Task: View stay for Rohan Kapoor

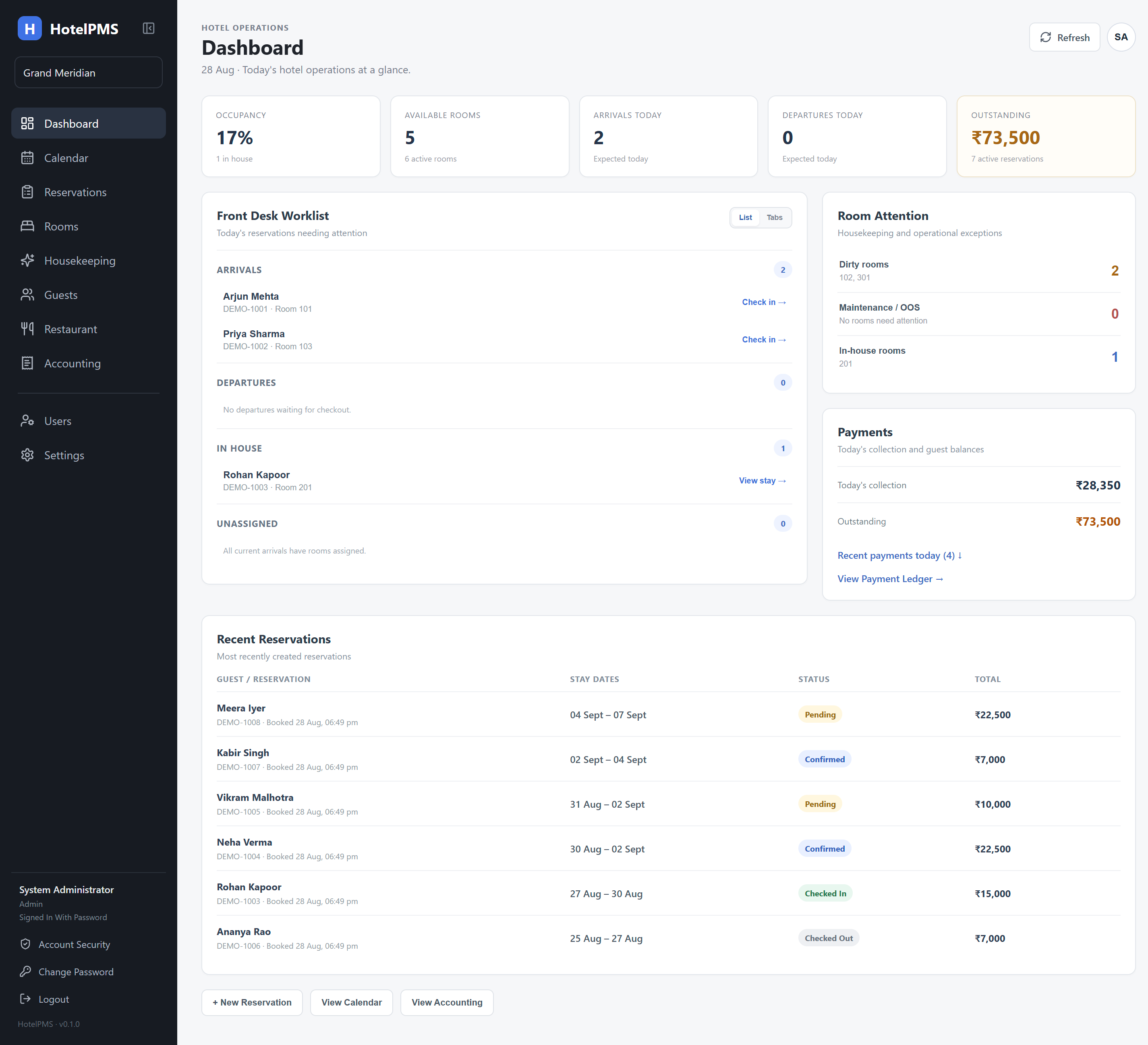Action: pos(762,481)
